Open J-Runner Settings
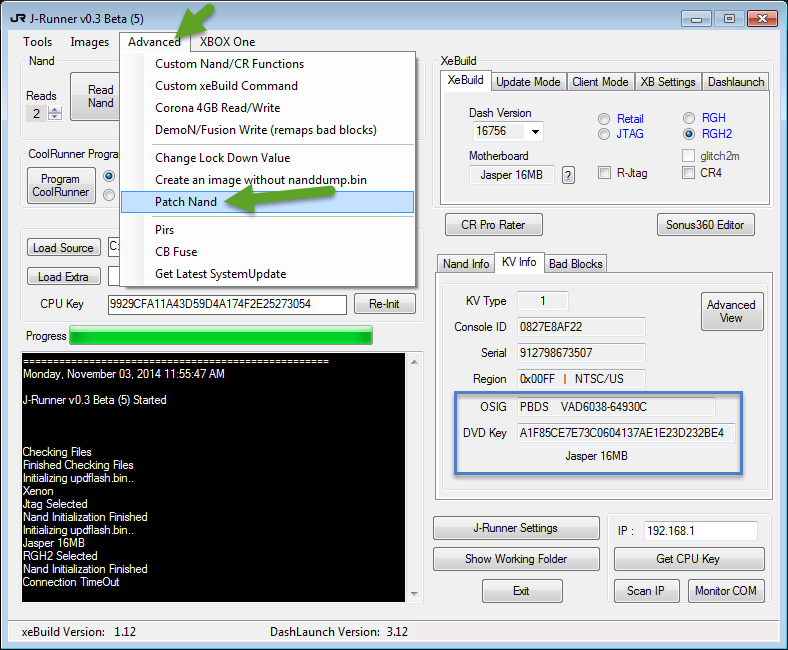The height and width of the screenshot is (650, 788). [516, 528]
